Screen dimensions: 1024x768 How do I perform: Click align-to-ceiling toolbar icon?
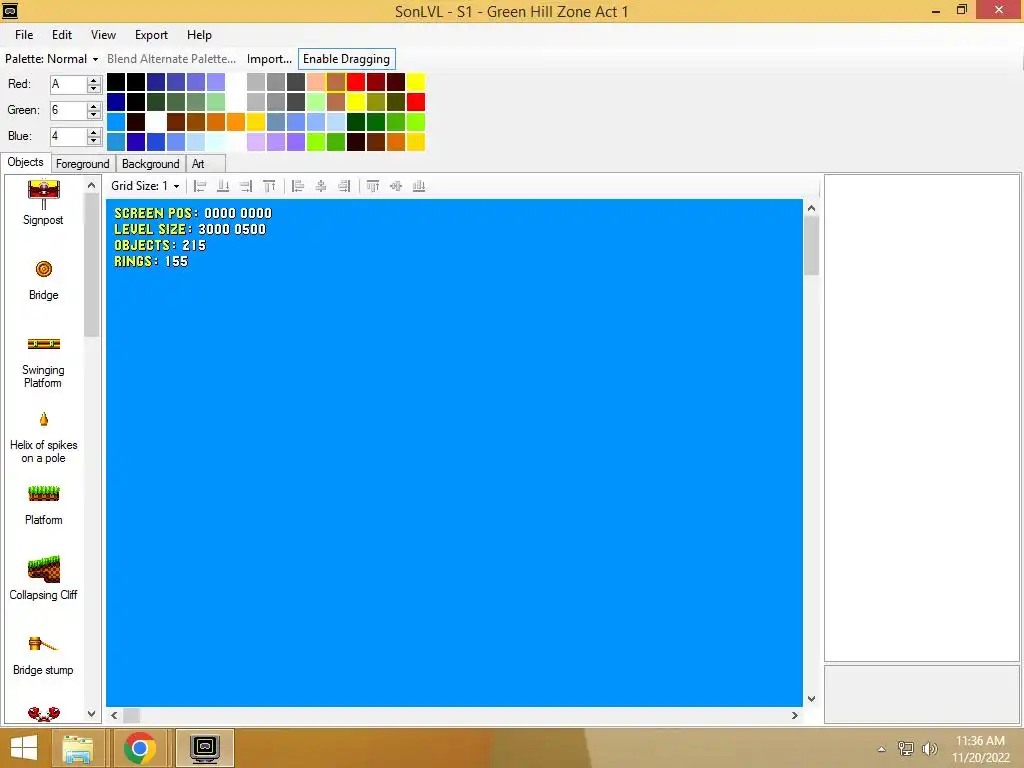tap(269, 186)
